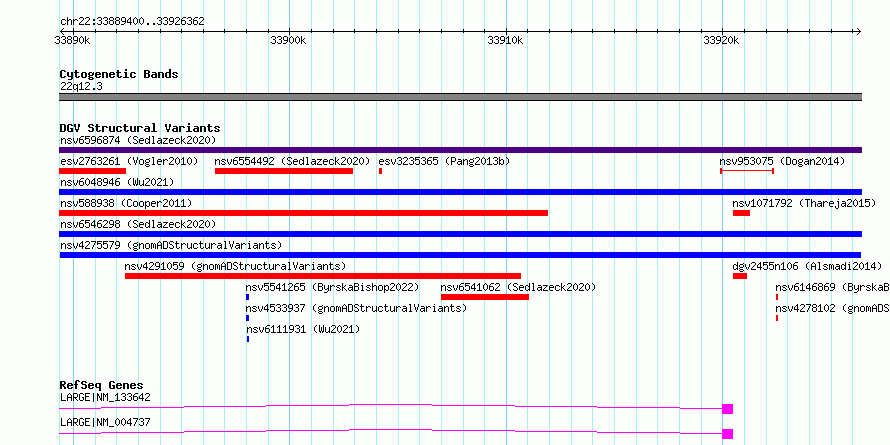Click the 22q12.3 band label
The width and height of the screenshot is (890, 445).
pyautogui.click(x=81, y=87)
